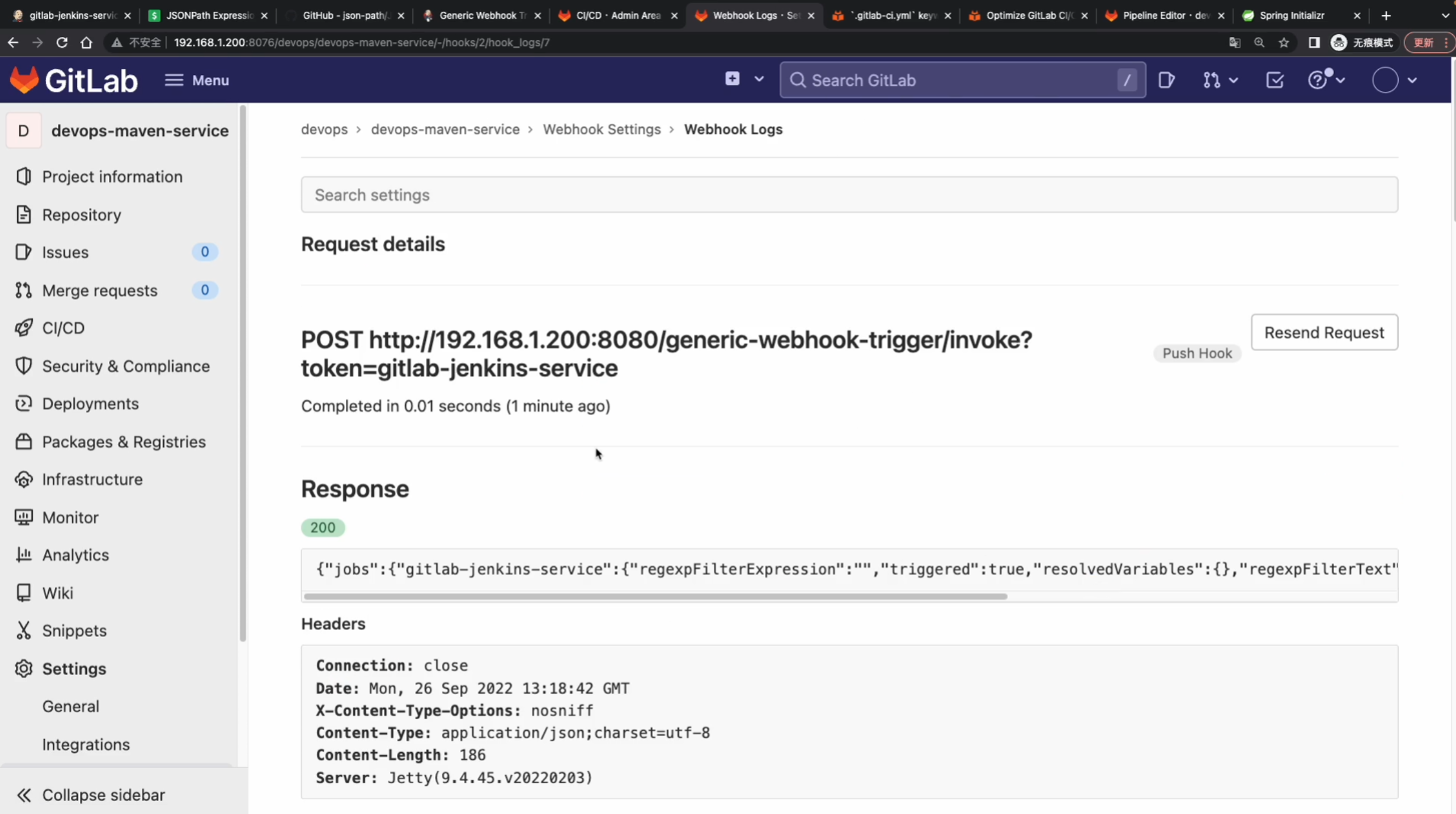Click the GitLab logo

[x=74, y=80]
